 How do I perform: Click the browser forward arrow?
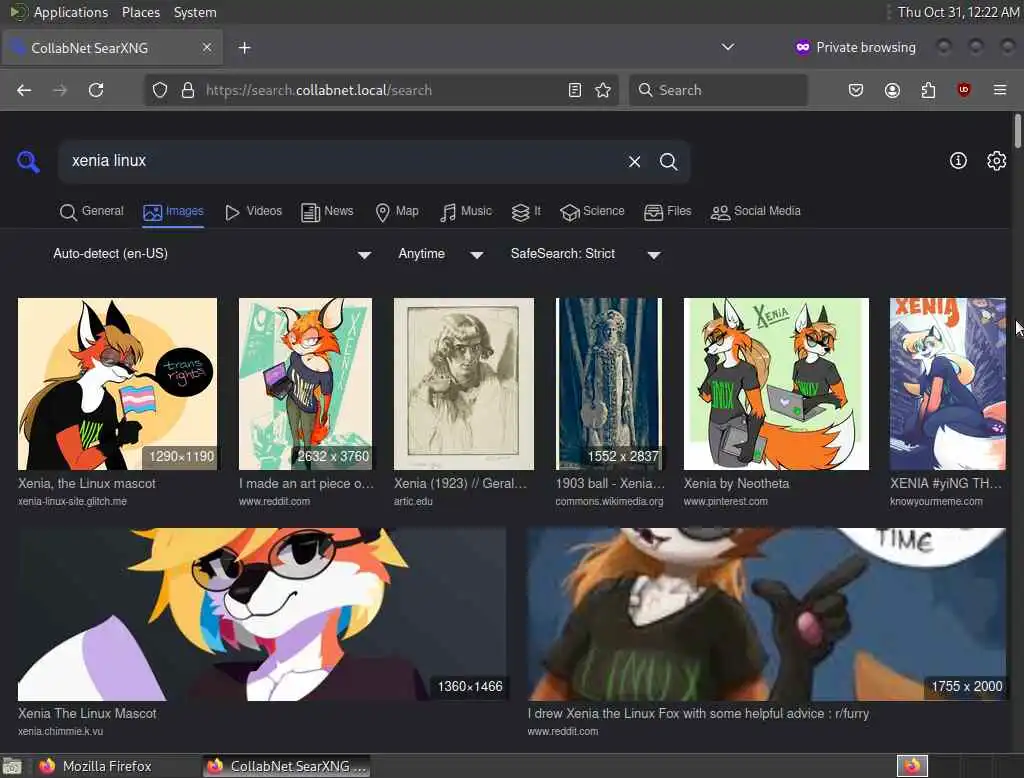click(x=60, y=90)
